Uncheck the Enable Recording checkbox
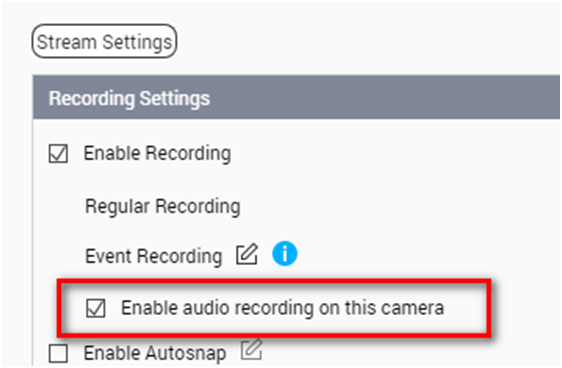 tap(58, 154)
